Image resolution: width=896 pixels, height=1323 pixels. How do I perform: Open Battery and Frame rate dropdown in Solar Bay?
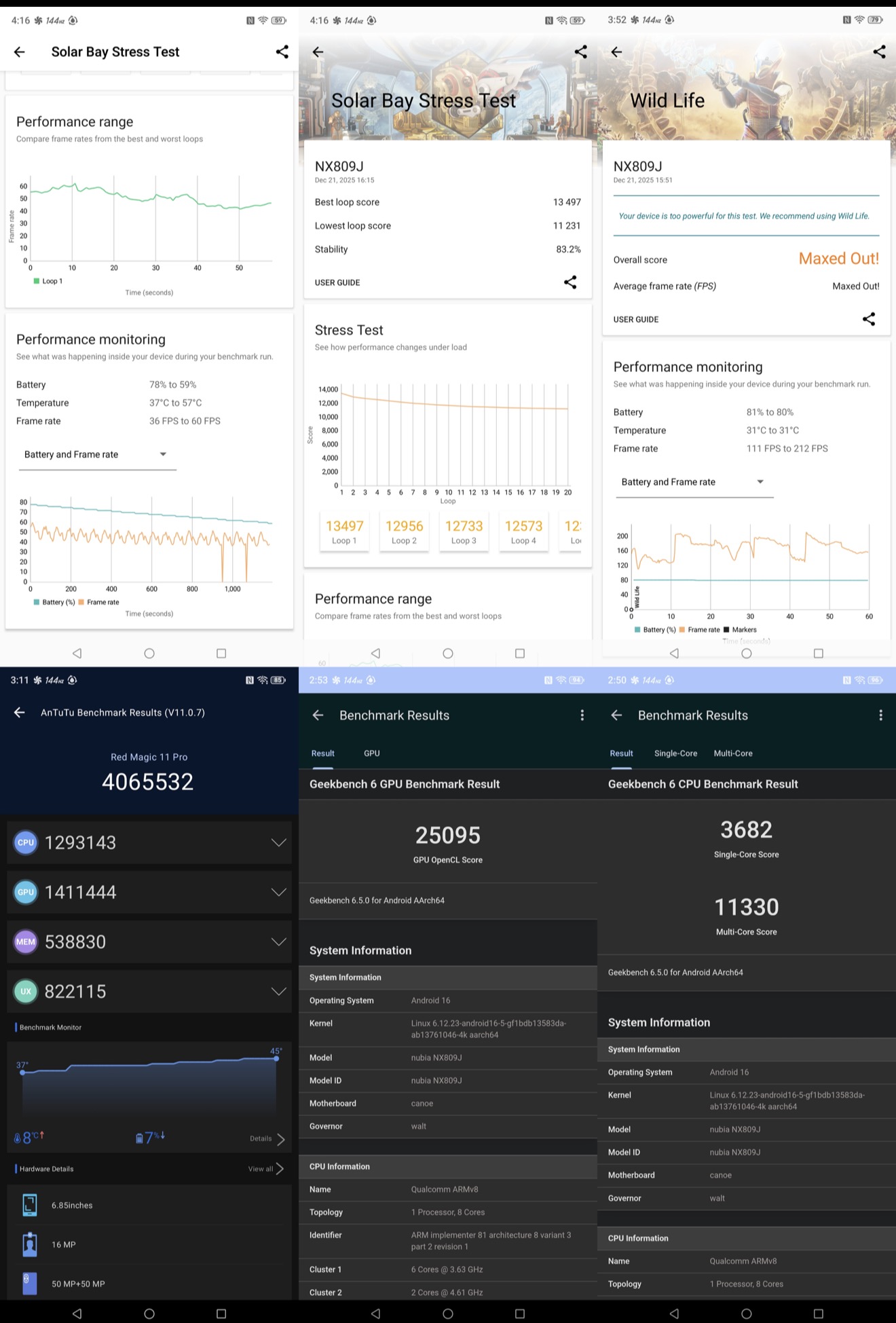(x=97, y=455)
